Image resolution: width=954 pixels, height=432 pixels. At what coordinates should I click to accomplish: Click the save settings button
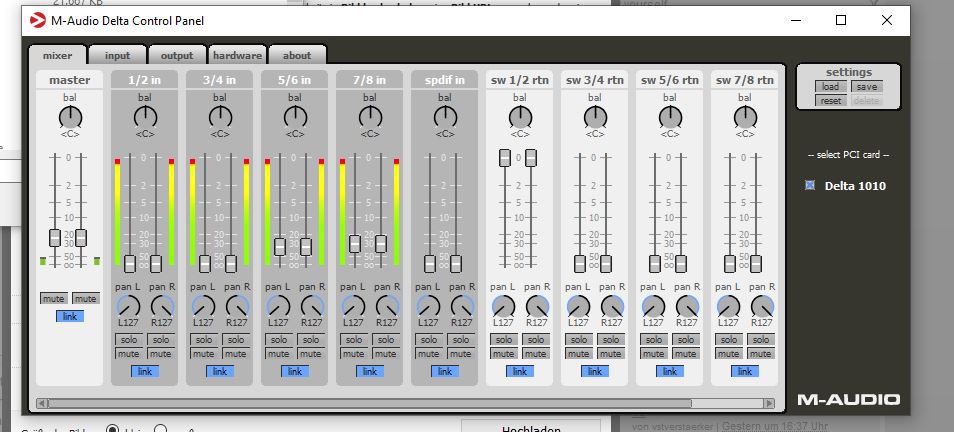click(866, 87)
